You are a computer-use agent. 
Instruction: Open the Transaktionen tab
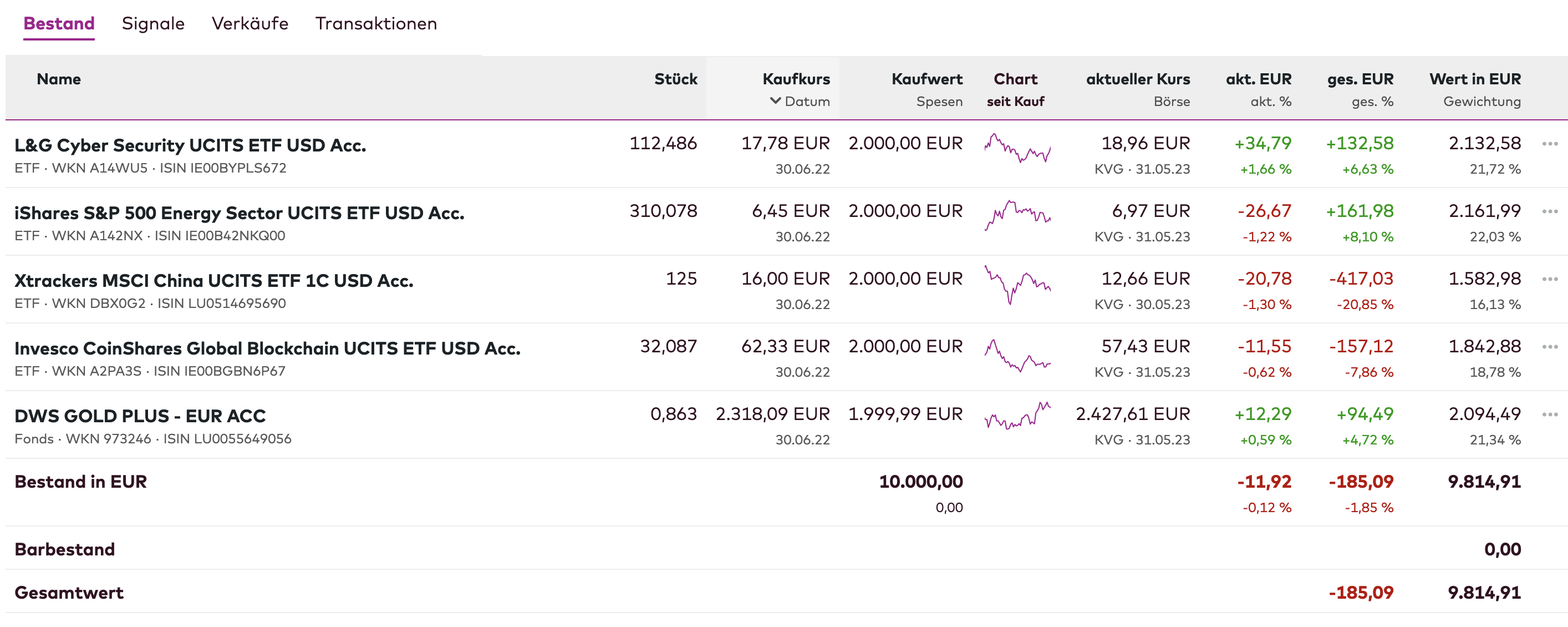tap(375, 23)
